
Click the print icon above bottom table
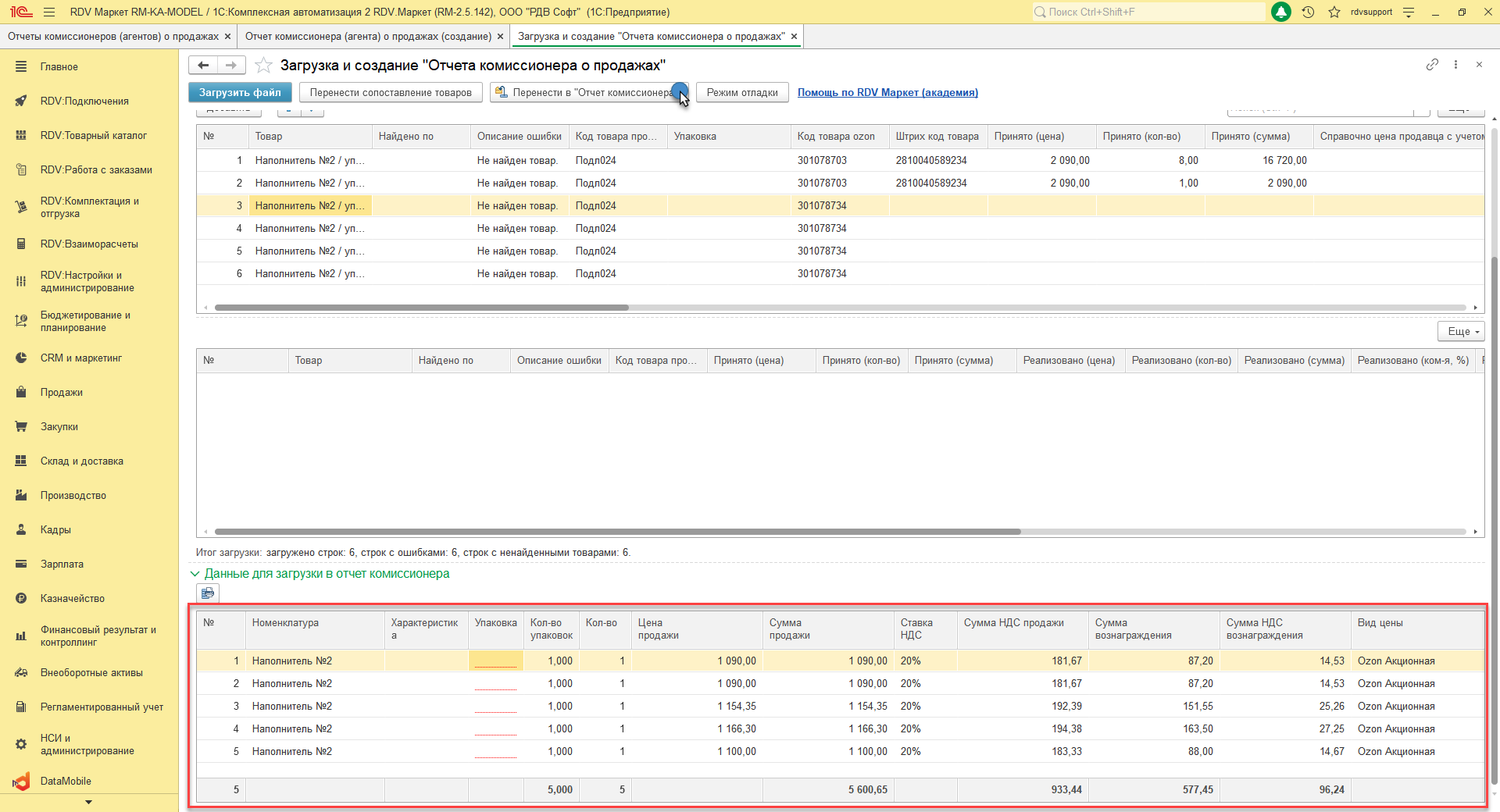pyautogui.click(x=208, y=593)
